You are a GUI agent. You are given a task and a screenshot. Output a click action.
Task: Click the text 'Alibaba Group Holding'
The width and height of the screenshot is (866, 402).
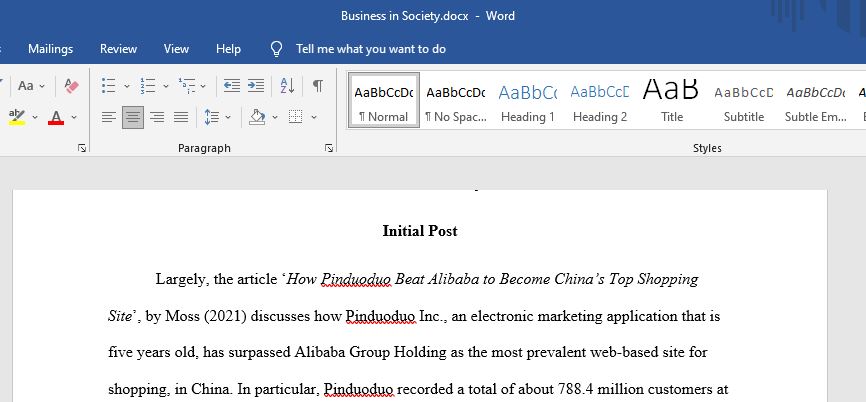click(370, 352)
